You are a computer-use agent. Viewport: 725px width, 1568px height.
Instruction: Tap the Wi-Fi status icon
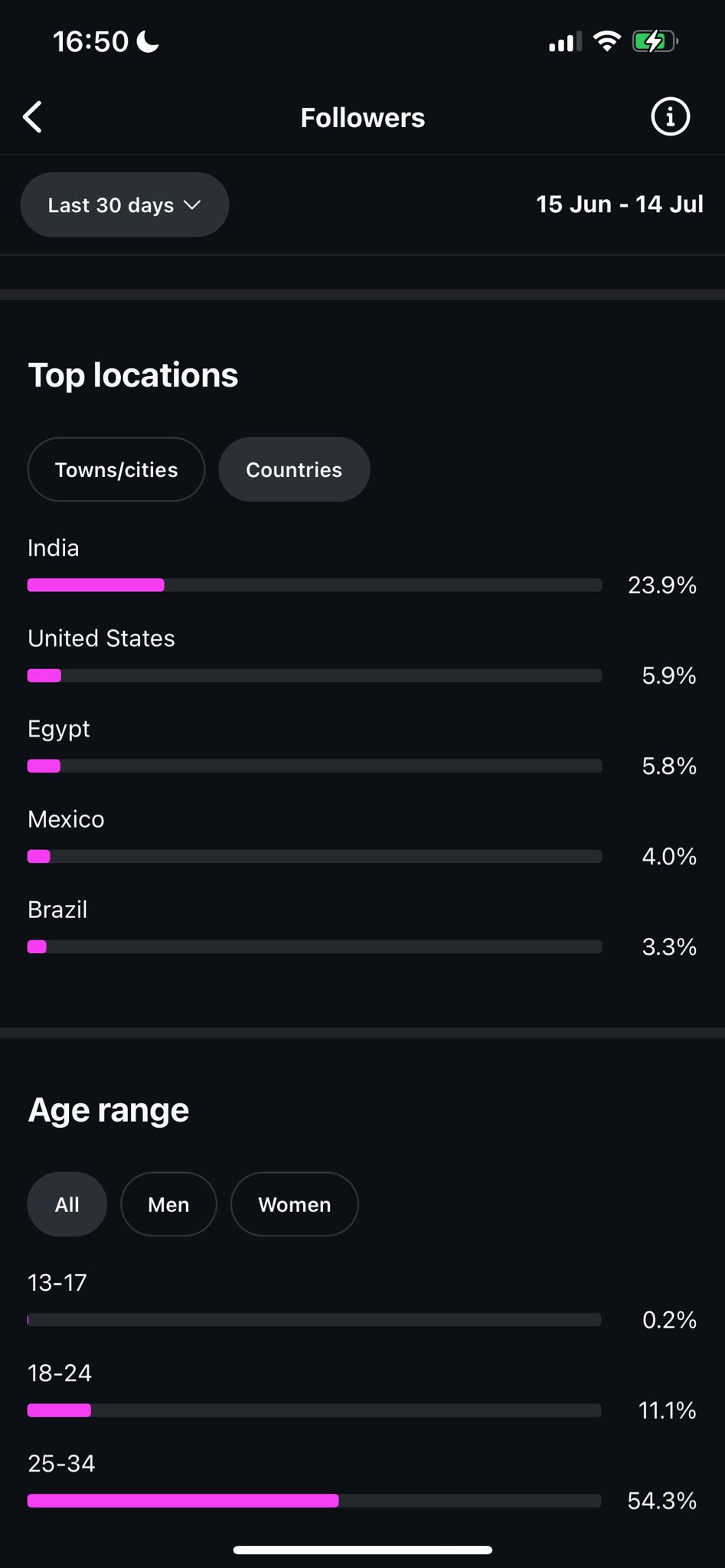606,41
